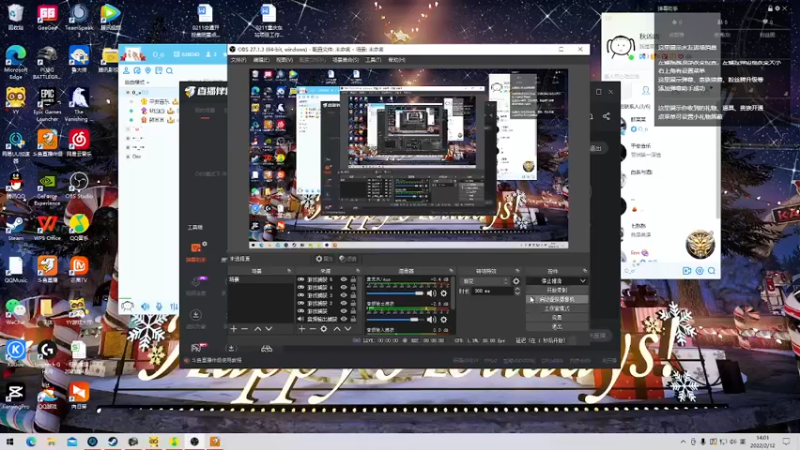Move scene down in Scenes panel
The image size is (800, 450).
269,329
